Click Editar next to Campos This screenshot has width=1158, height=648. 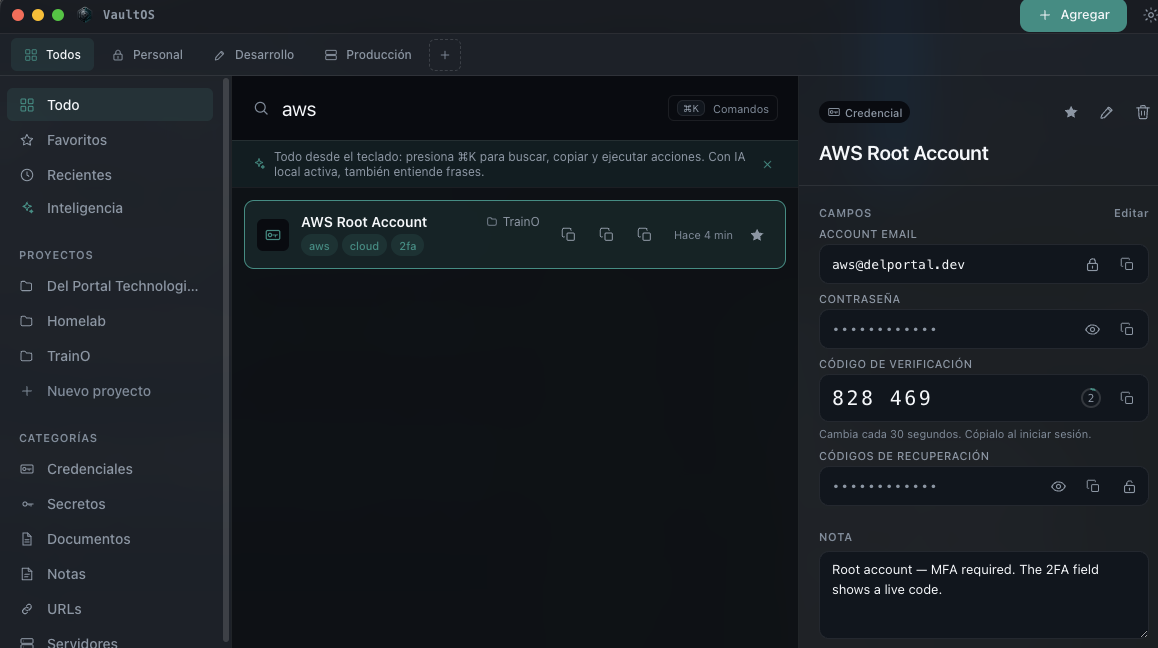[1131, 213]
